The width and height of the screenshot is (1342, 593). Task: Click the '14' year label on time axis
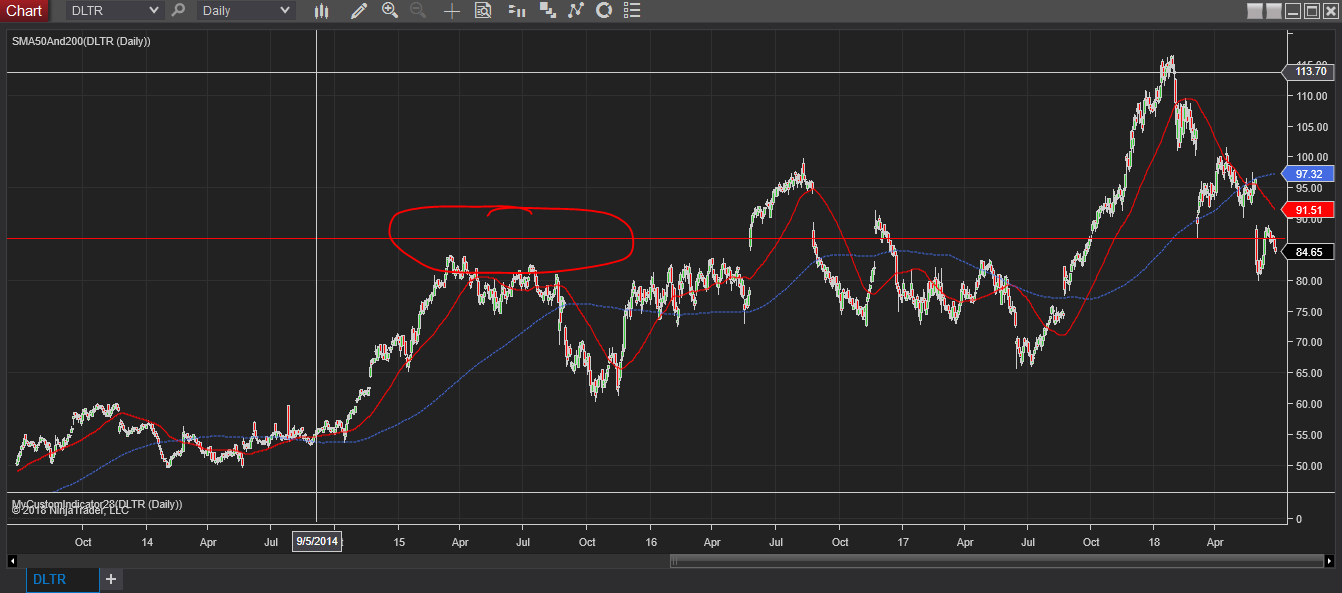[146, 542]
